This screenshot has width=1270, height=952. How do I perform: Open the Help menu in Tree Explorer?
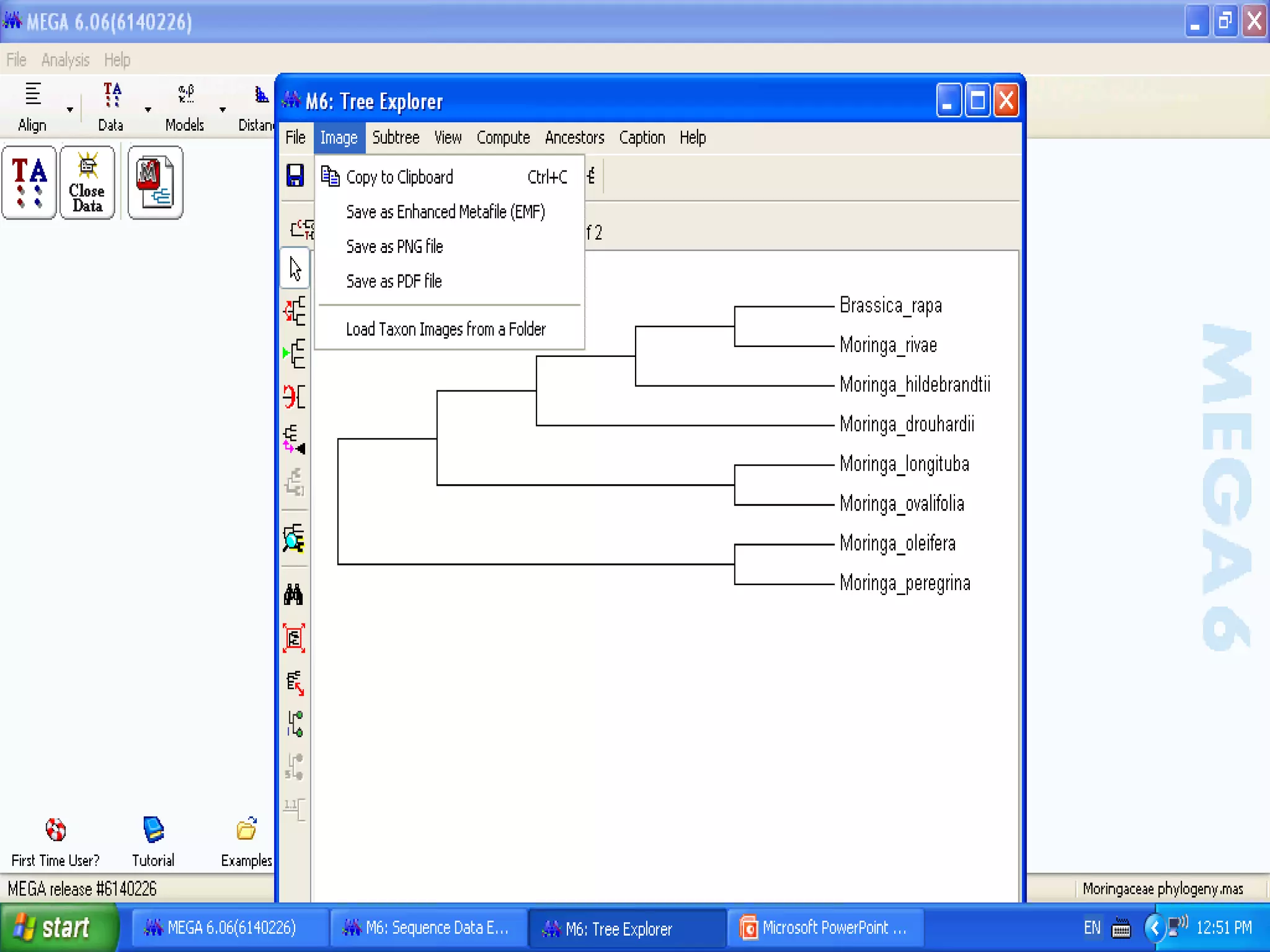point(693,138)
